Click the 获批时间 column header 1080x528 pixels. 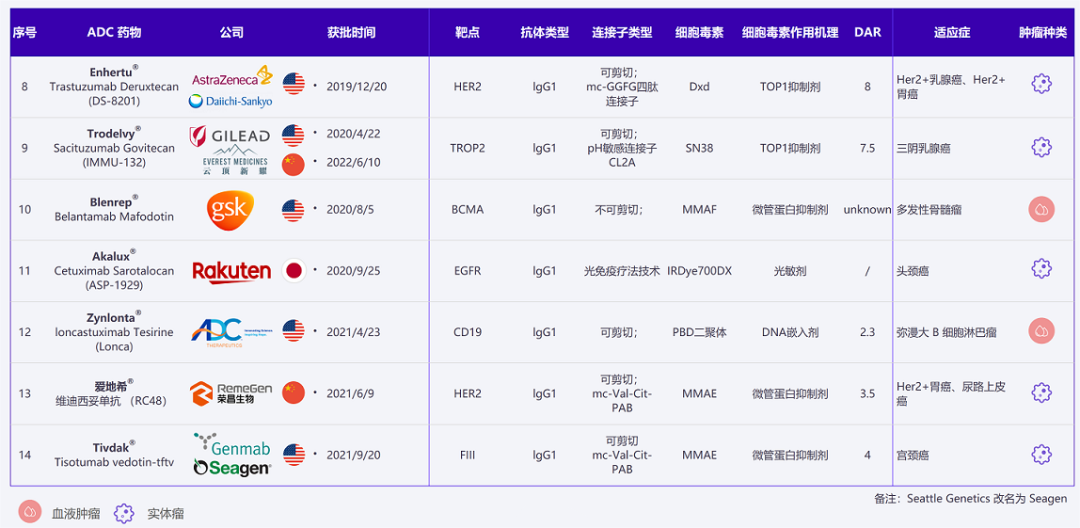(351, 33)
